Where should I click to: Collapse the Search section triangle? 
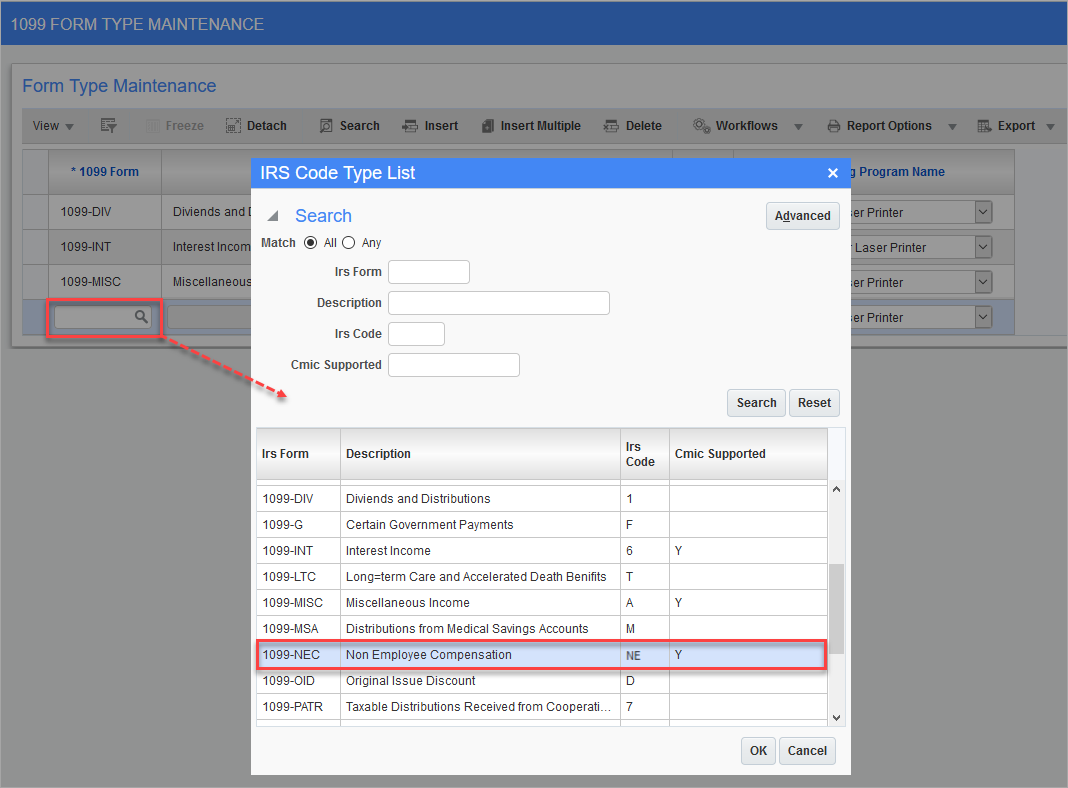coord(273,216)
